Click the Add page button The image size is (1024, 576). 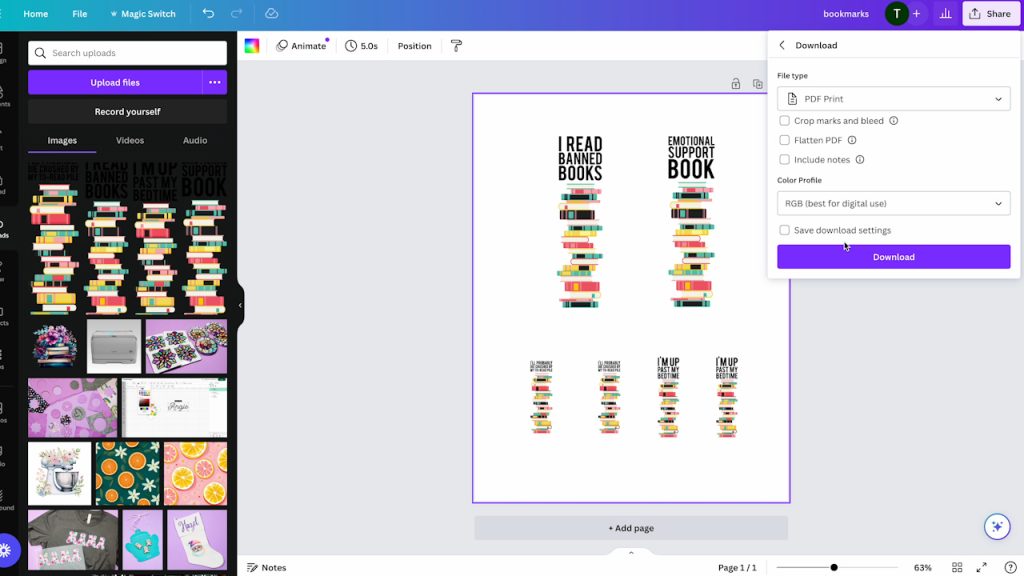pos(631,528)
